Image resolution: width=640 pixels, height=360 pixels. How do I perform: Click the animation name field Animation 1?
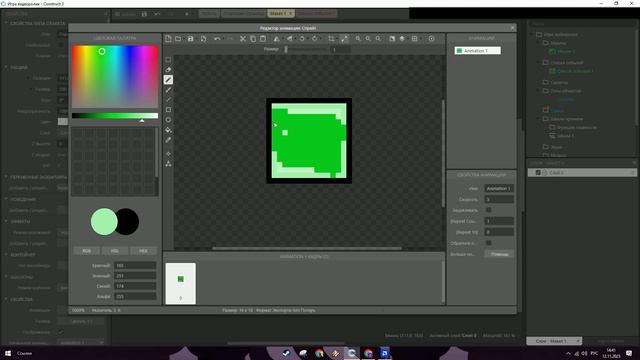click(499, 188)
